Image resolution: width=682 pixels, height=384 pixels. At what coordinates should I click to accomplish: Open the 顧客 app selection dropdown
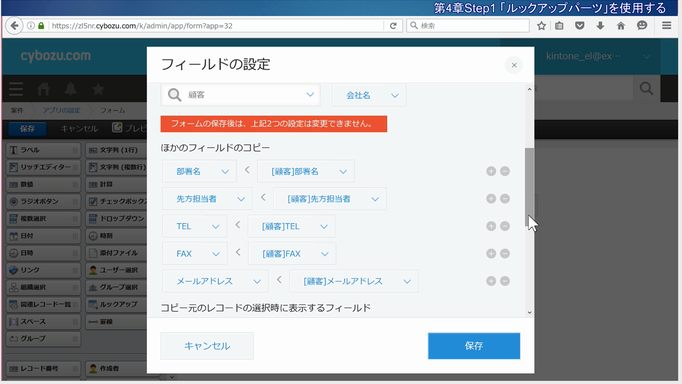[x=241, y=95]
